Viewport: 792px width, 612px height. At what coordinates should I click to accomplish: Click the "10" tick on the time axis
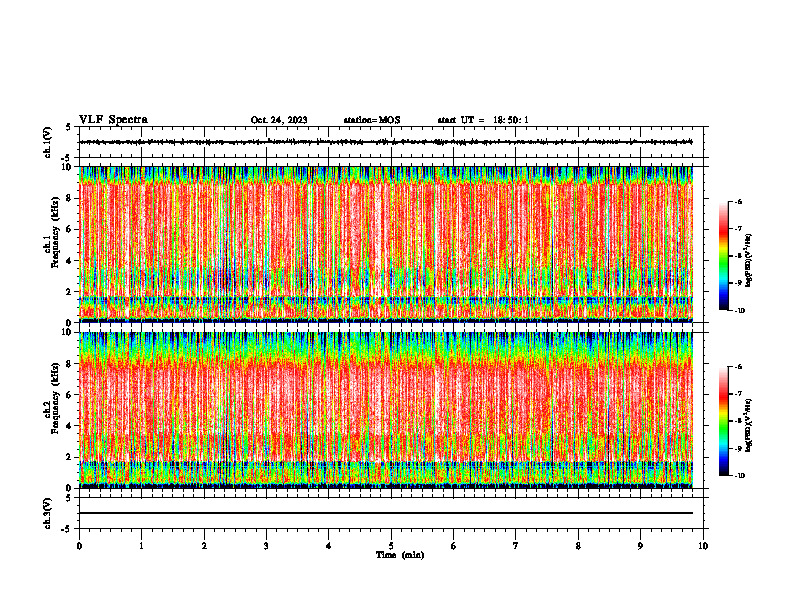(703, 546)
